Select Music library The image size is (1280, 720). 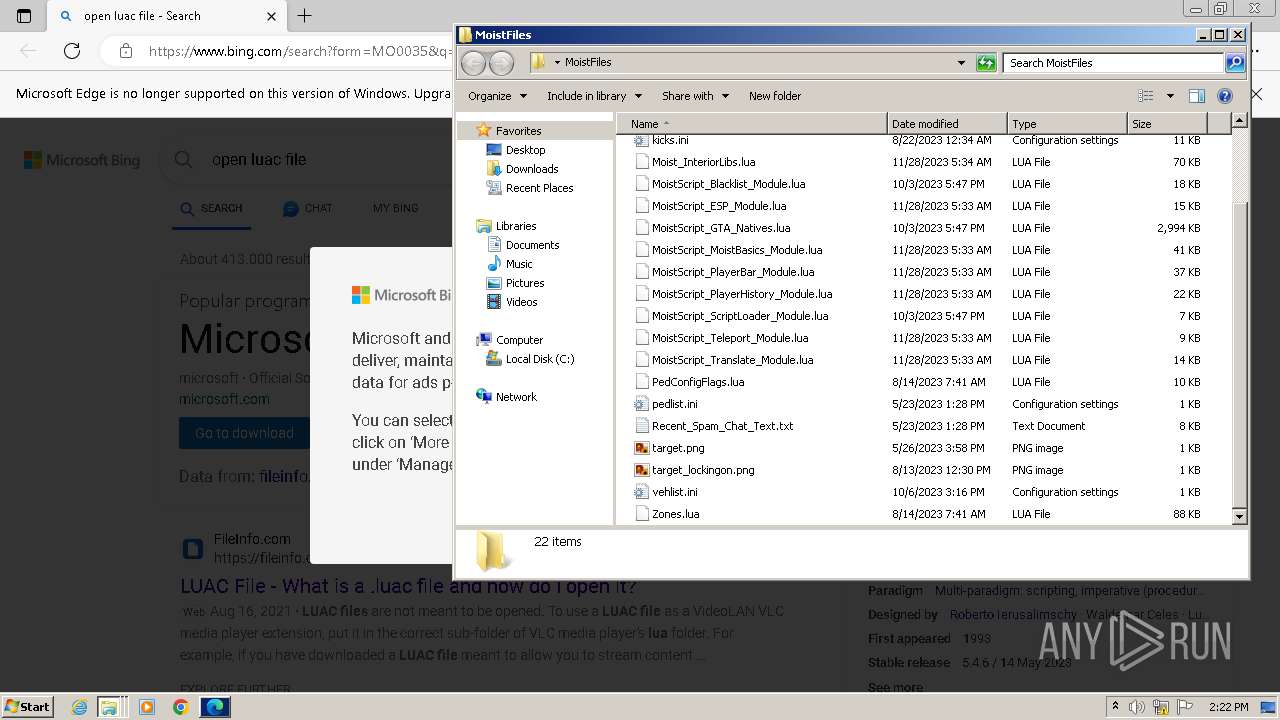coord(519,264)
